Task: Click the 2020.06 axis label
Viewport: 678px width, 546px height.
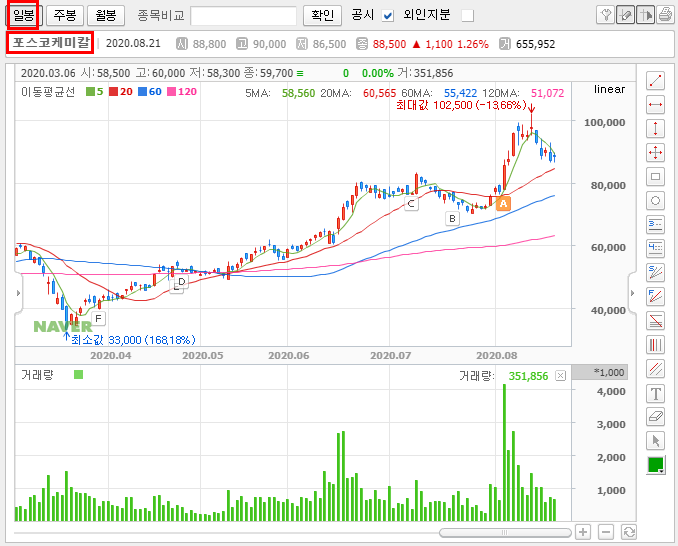Action: click(288, 356)
